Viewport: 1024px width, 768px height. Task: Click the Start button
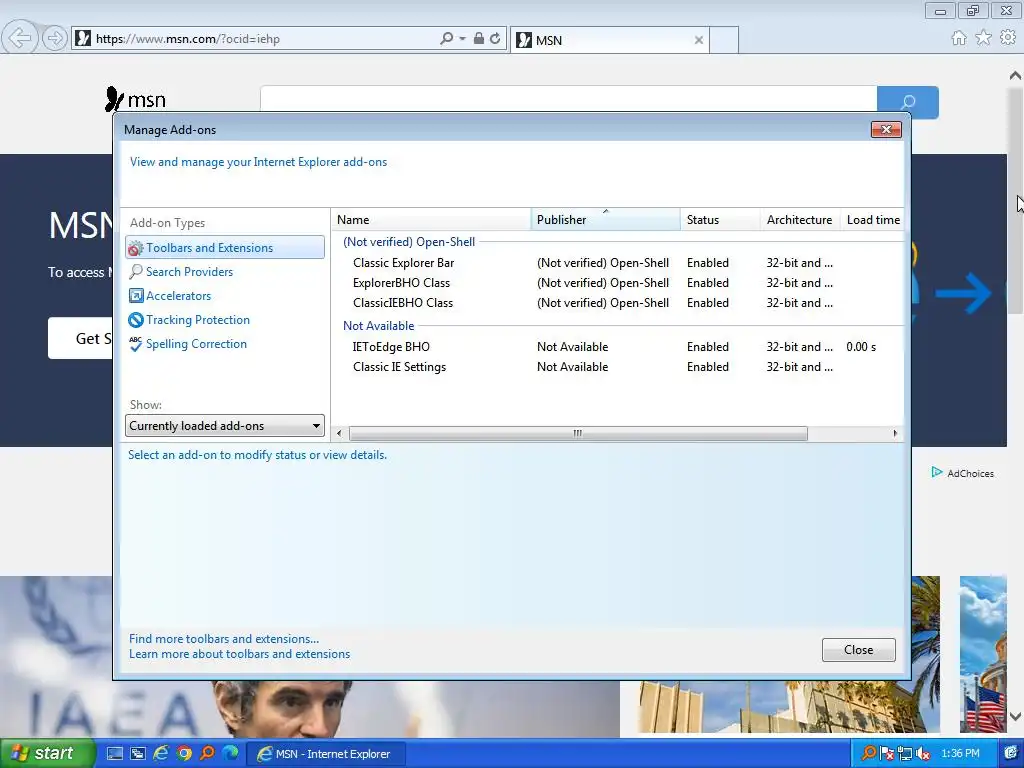tap(47, 753)
